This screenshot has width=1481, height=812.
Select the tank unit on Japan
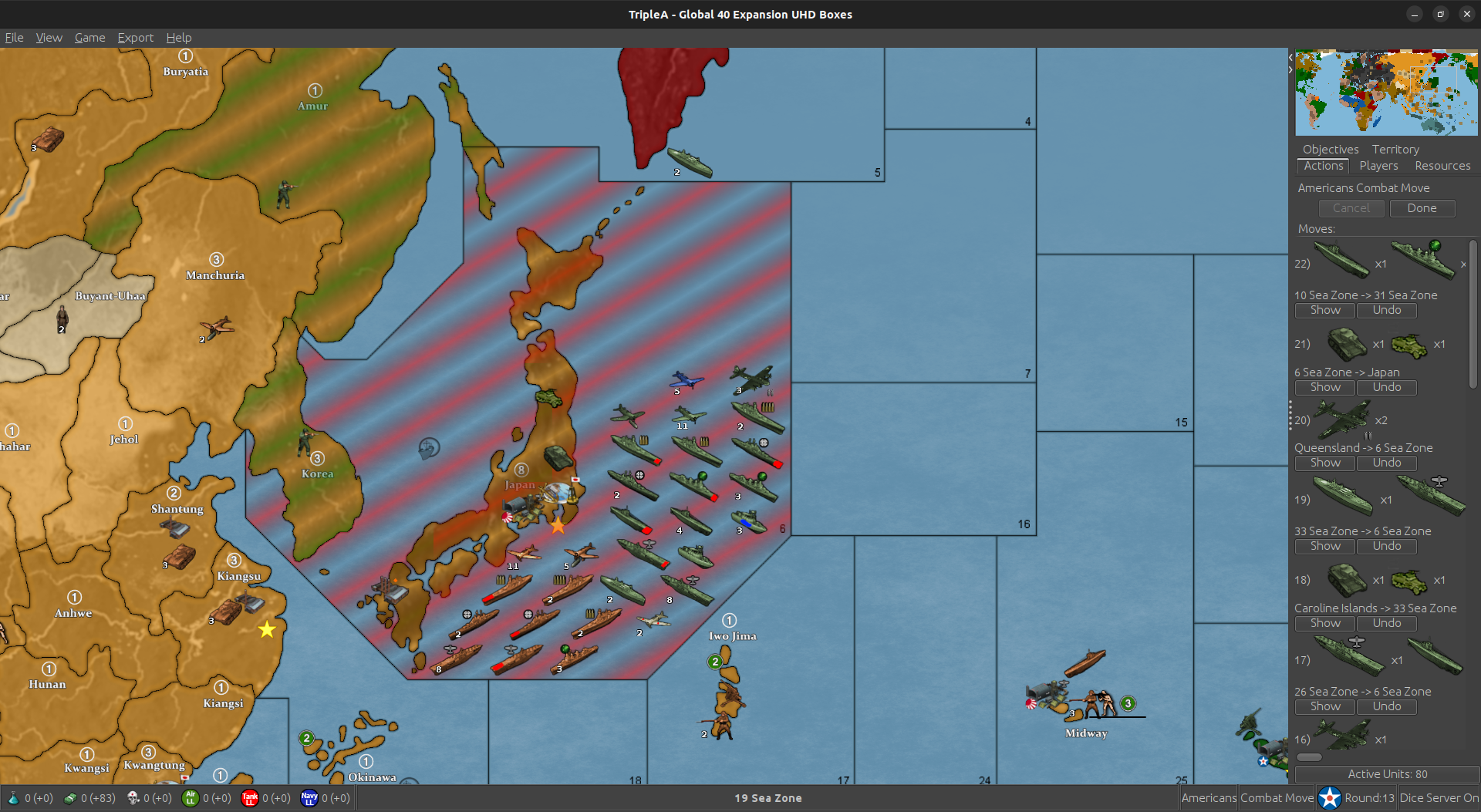[x=558, y=457]
